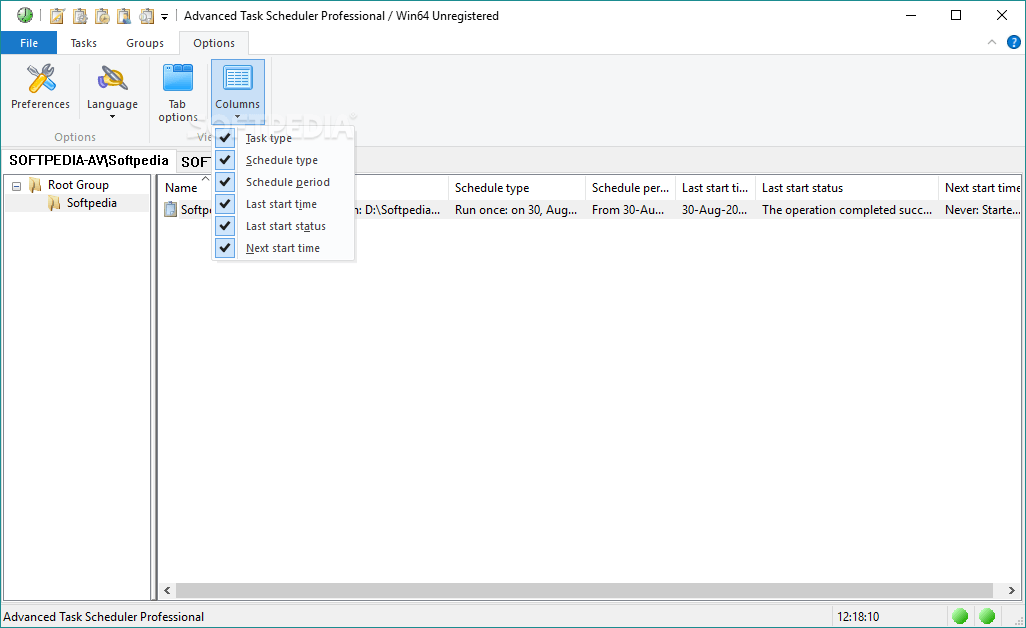Viewport: 1026px width, 628px height.
Task: Click the clipboard with magnifier quick access icon
Action: pyautogui.click(x=146, y=15)
